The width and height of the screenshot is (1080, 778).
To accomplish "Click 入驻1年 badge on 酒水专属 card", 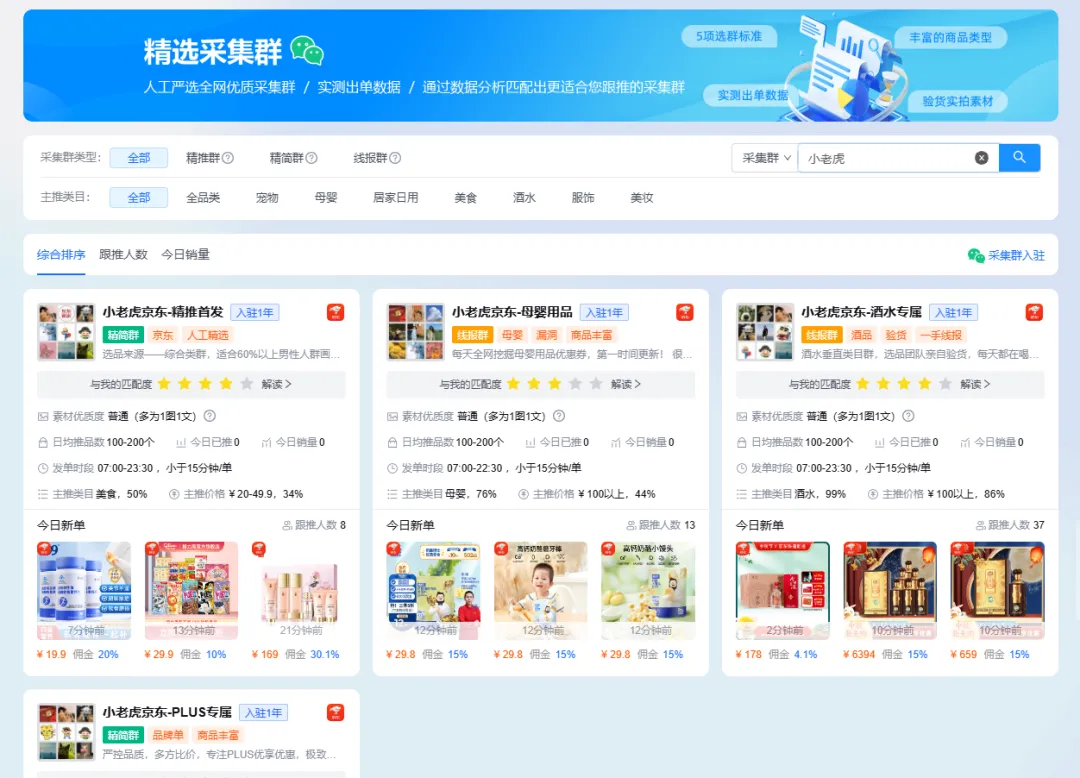I will (x=953, y=313).
